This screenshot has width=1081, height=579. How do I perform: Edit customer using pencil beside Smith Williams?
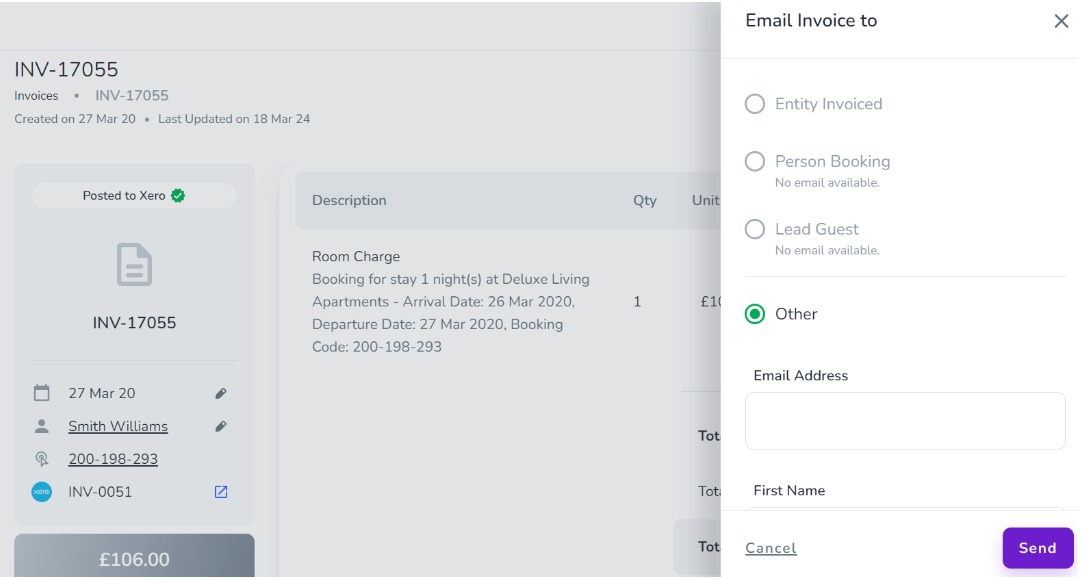221,427
